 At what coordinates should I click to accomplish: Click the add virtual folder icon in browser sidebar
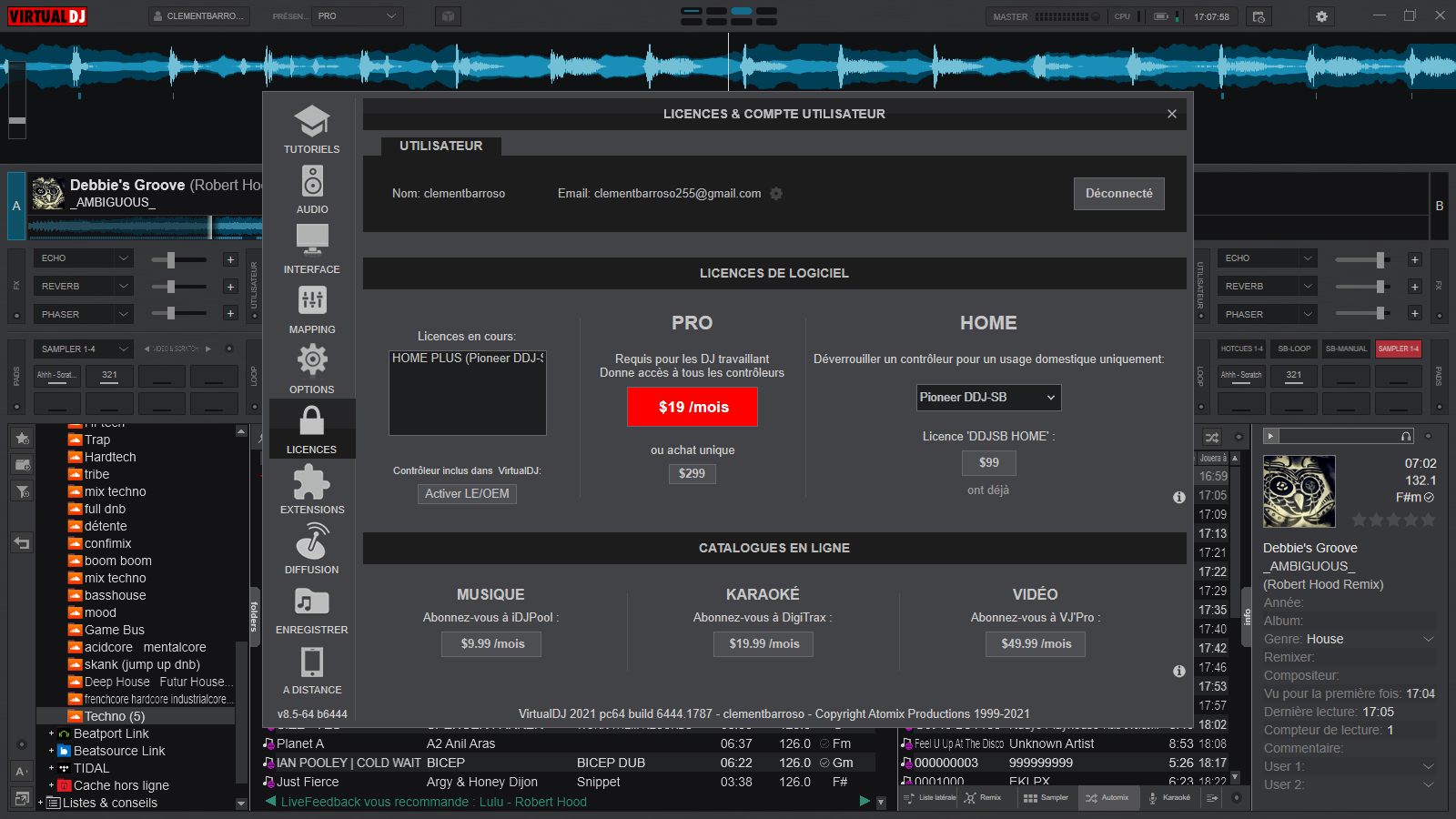[23, 465]
